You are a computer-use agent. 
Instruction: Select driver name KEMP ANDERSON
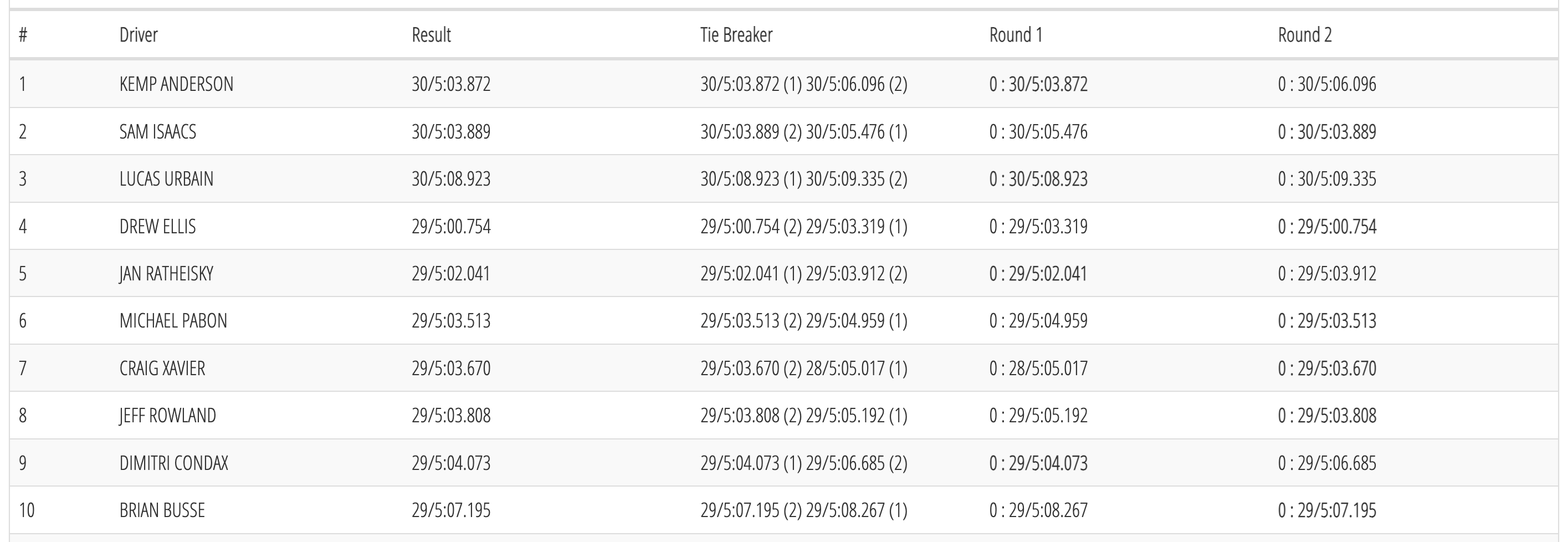pyautogui.click(x=176, y=84)
